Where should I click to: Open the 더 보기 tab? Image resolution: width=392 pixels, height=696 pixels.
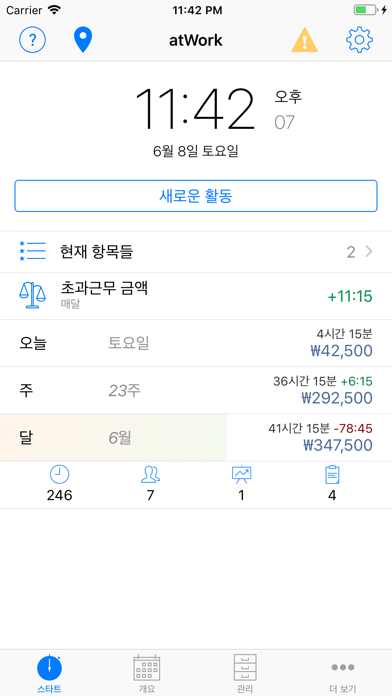(343, 673)
